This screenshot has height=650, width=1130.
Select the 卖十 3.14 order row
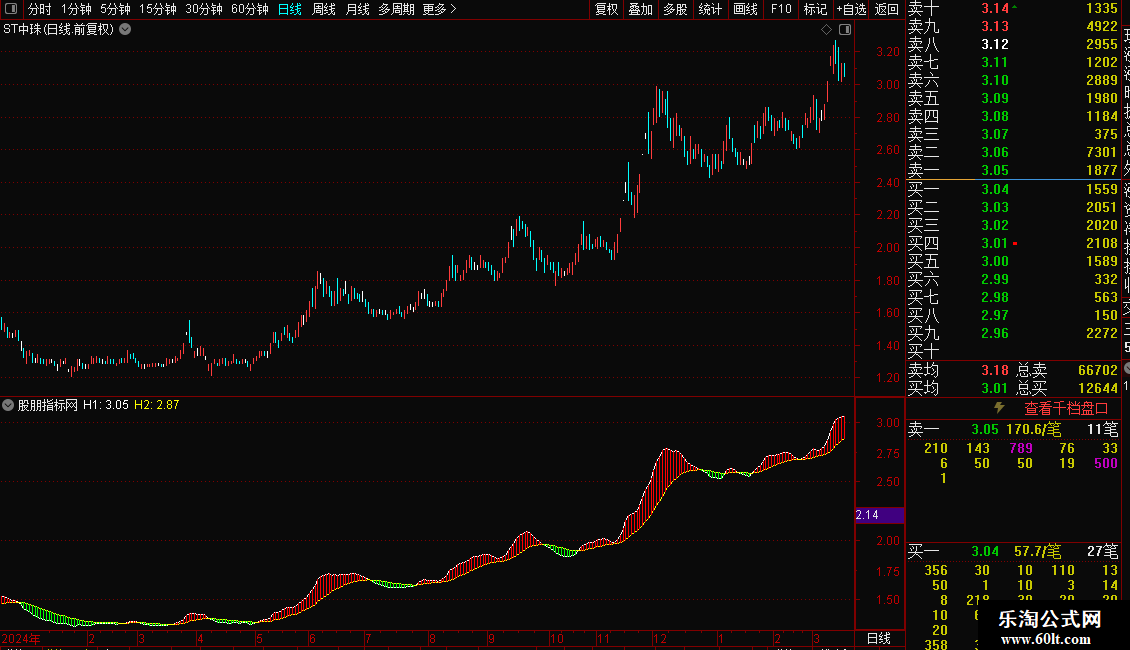click(x=1013, y=8)
